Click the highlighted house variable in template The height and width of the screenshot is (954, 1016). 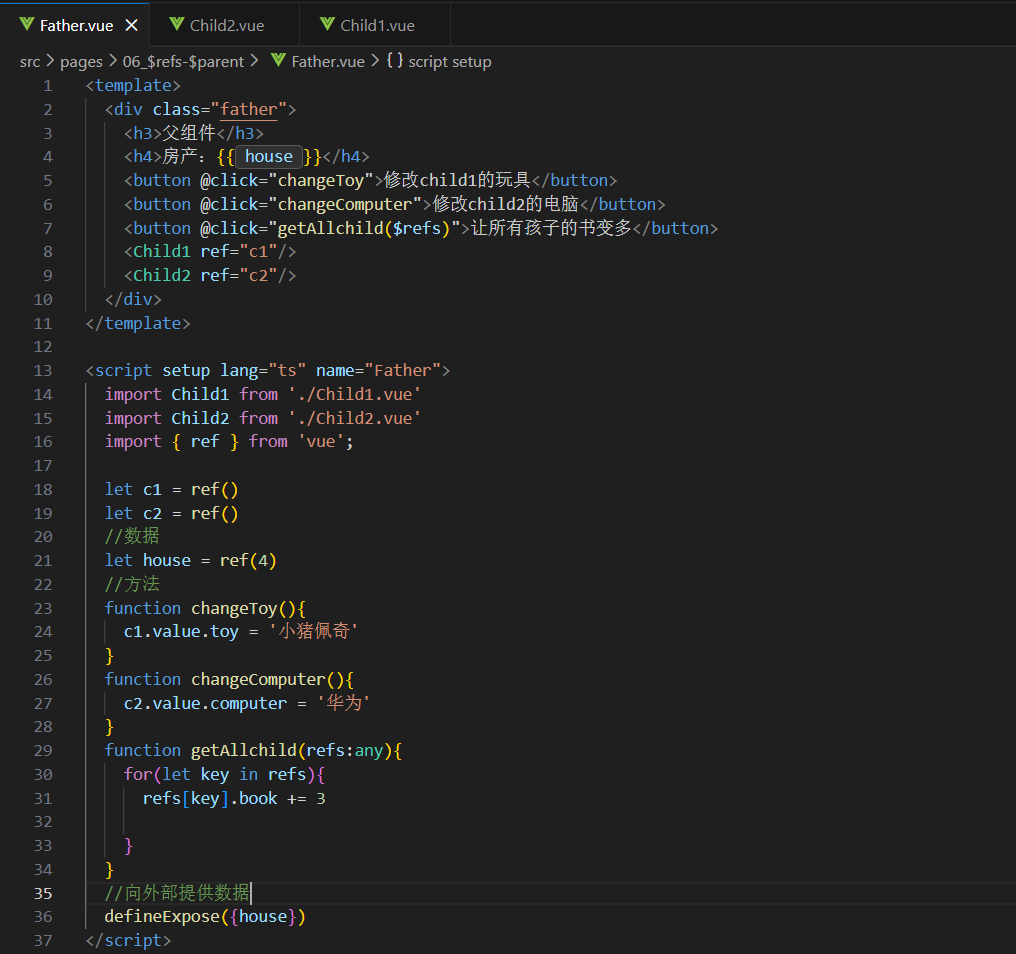(269, 157)
